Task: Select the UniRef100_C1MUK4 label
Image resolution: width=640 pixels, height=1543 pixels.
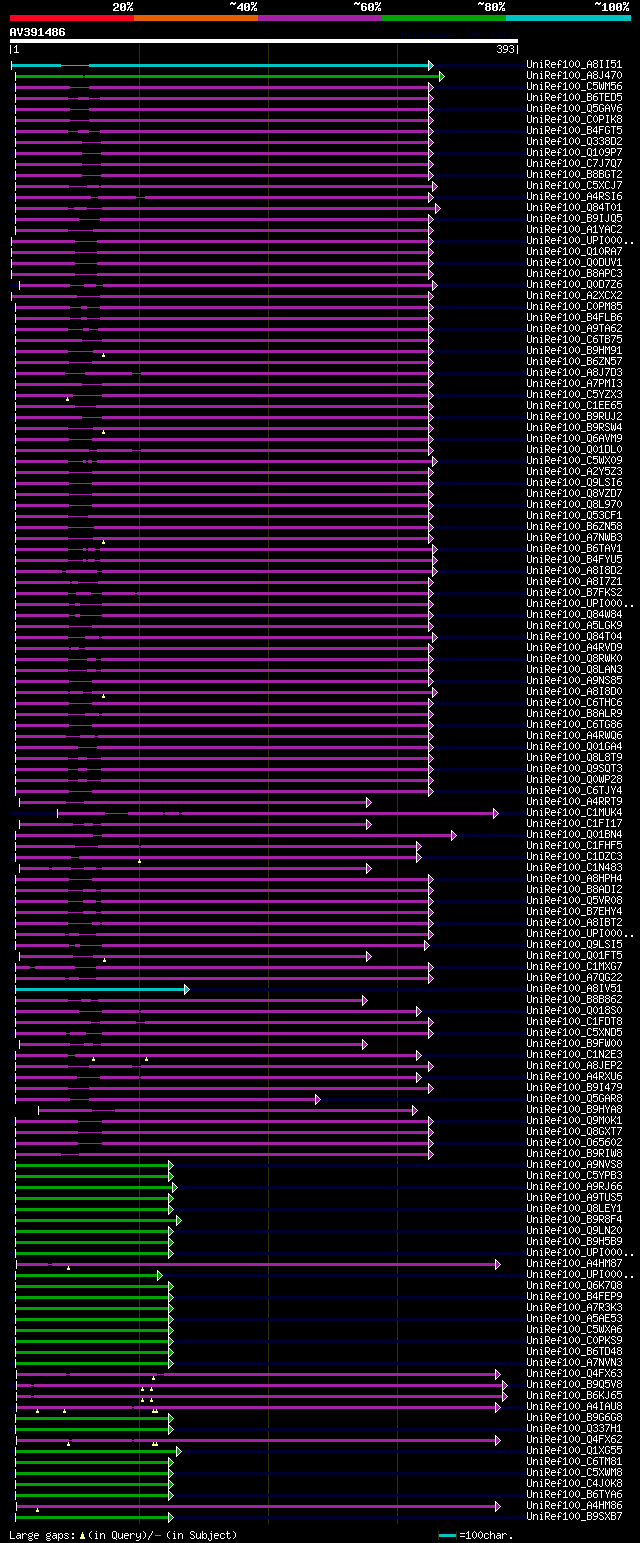Action: click(575, 813)
